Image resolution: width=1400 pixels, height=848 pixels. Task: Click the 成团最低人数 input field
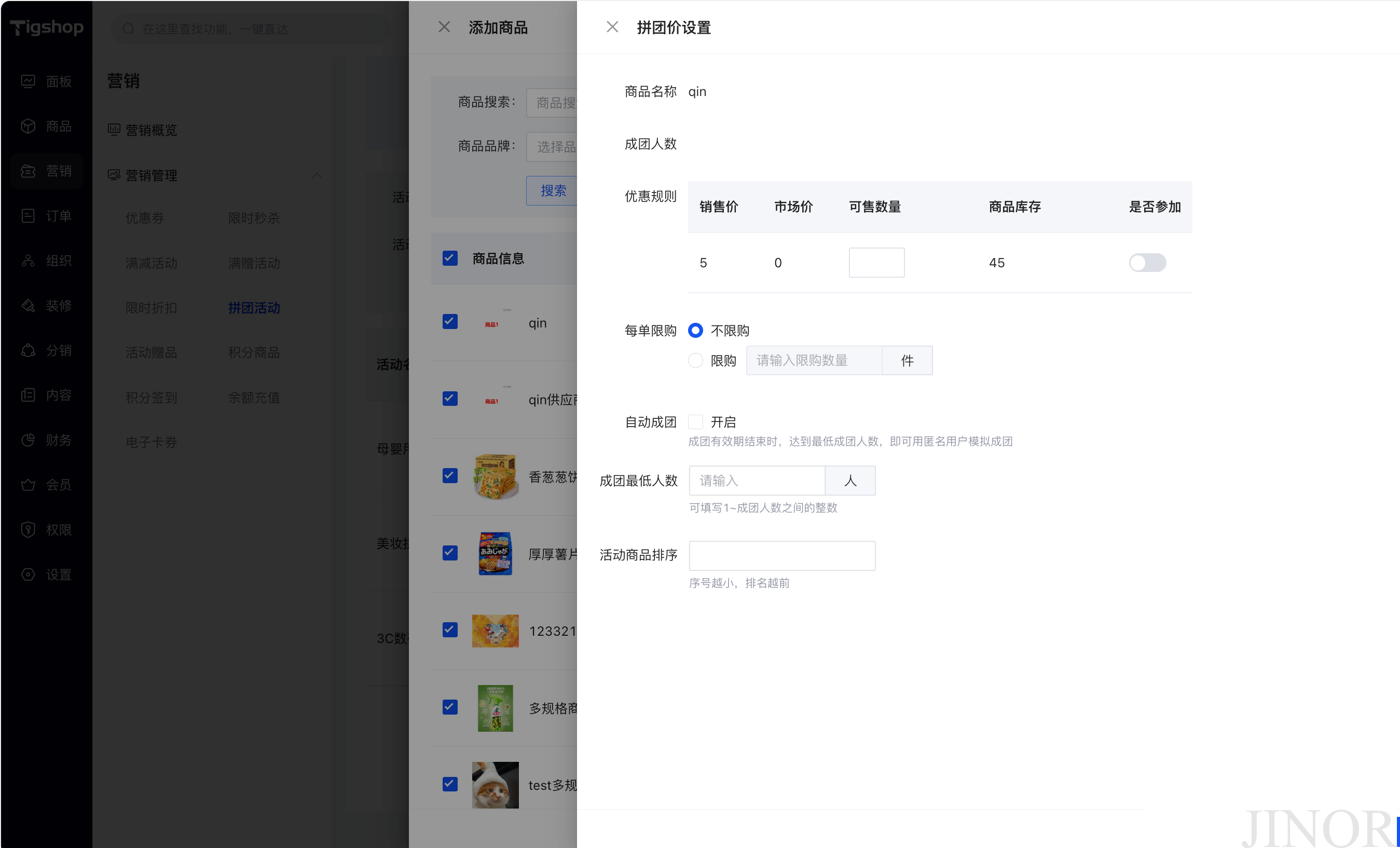[757, 480]
